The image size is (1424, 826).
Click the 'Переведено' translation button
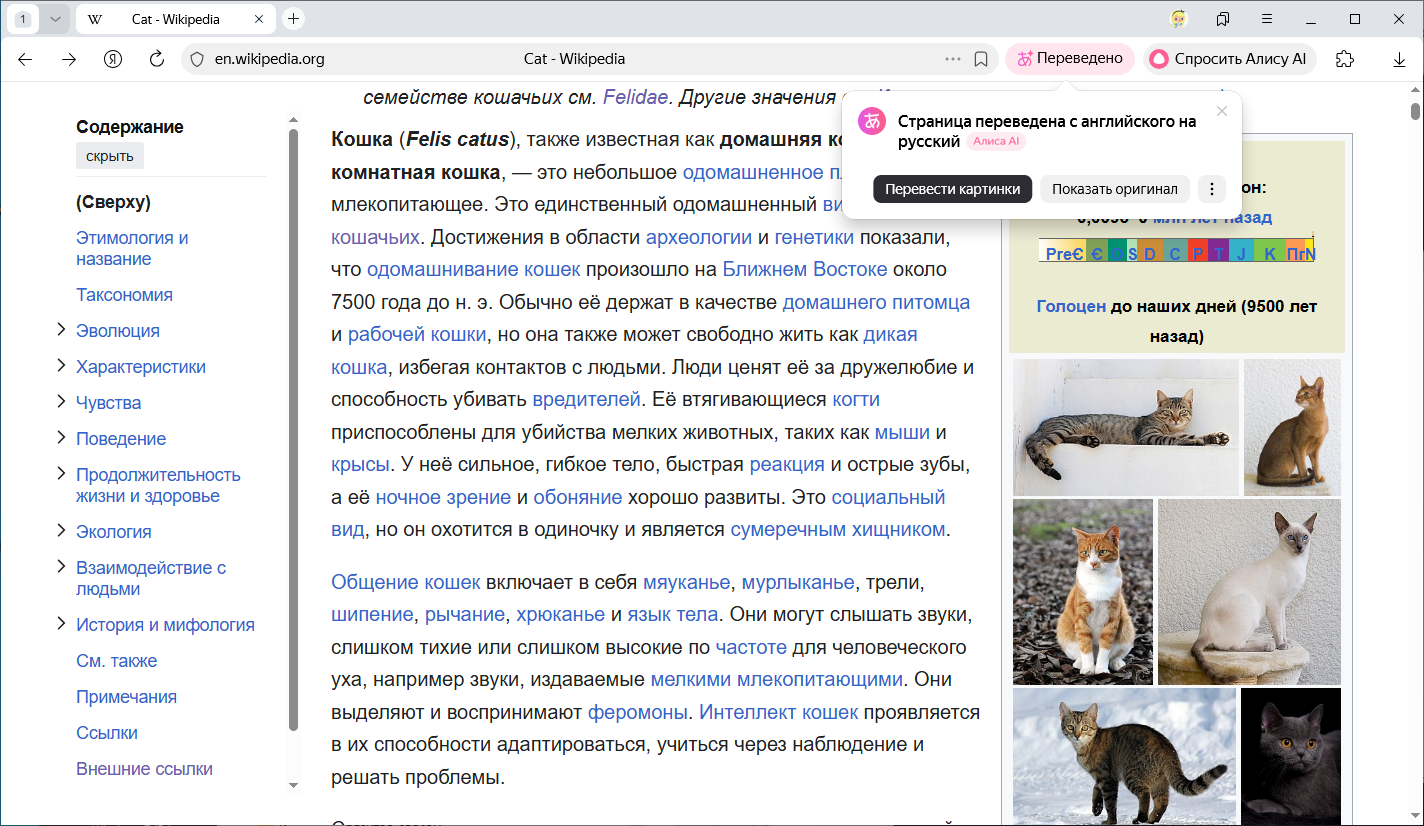pos(1069,59)
